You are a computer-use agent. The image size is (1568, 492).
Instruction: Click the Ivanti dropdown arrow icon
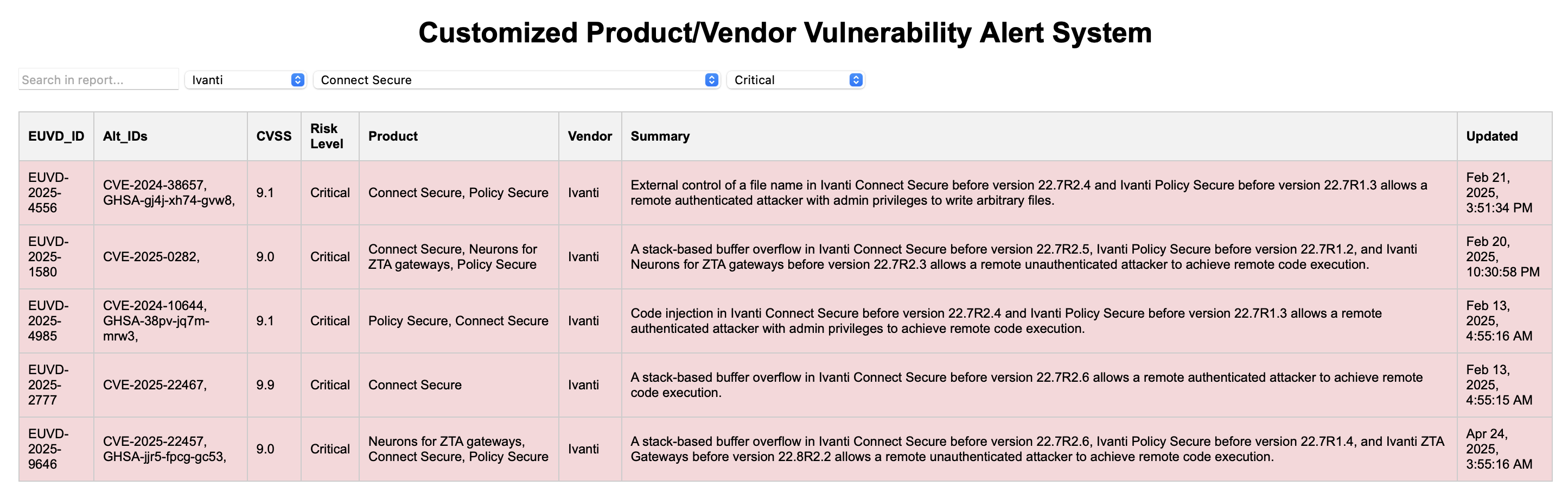click(298, 80)
